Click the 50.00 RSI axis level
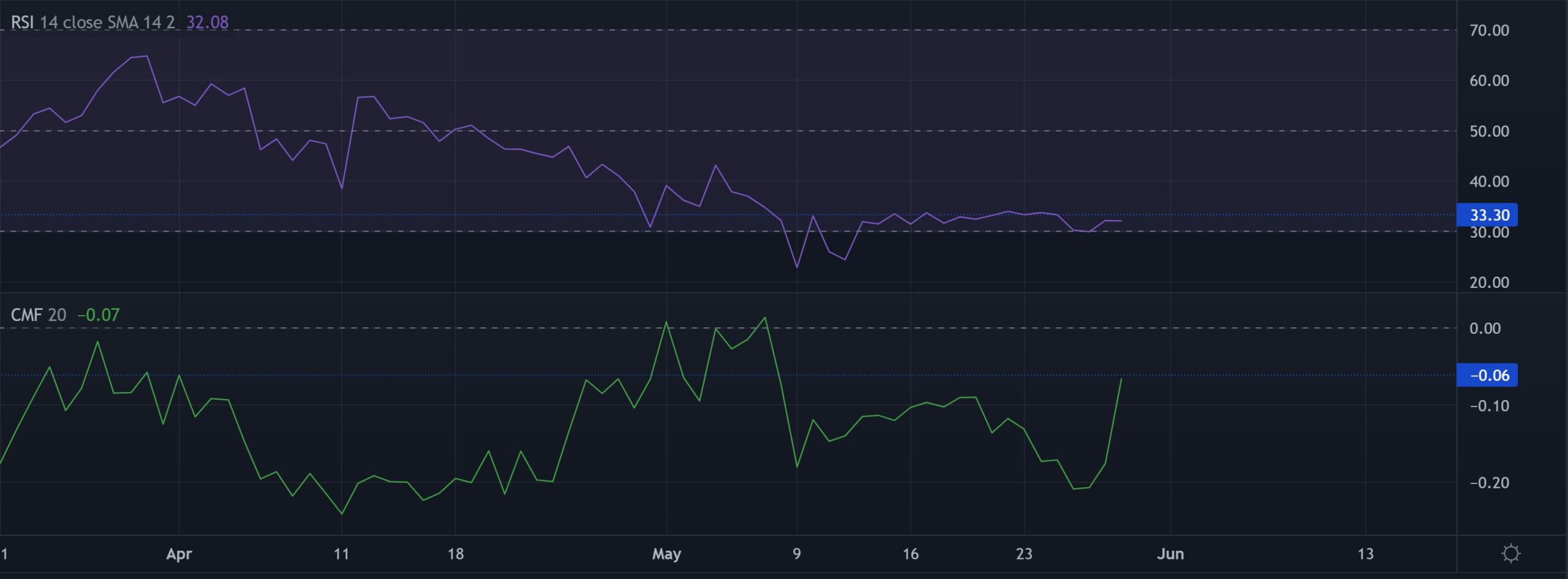Viewport: 1568px width, 579px height. click(x=1490, y=131)
